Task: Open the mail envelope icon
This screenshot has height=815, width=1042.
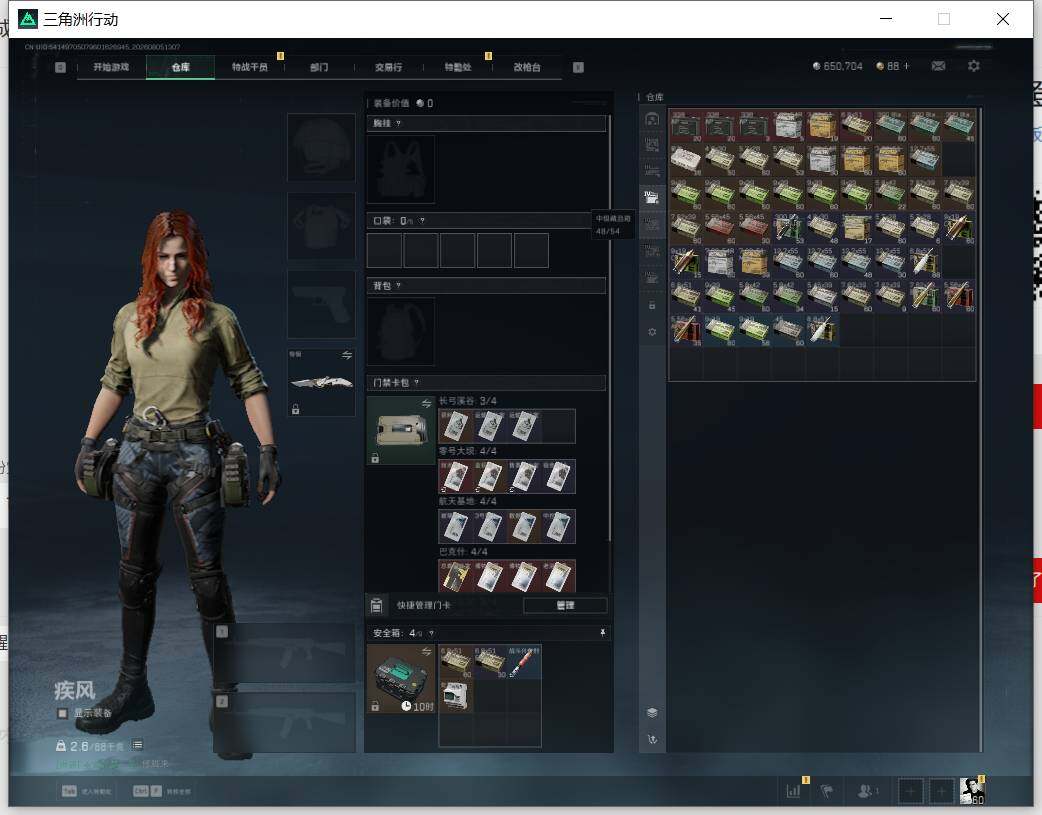Action: [938, 66]
